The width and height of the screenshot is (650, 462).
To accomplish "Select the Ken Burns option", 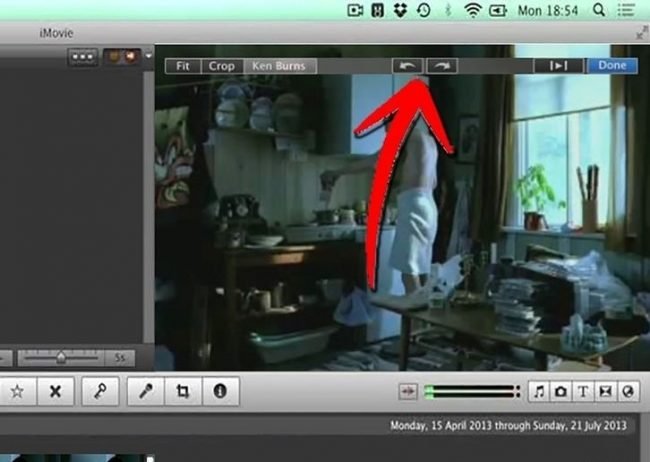I will click(x=279, y=66).
